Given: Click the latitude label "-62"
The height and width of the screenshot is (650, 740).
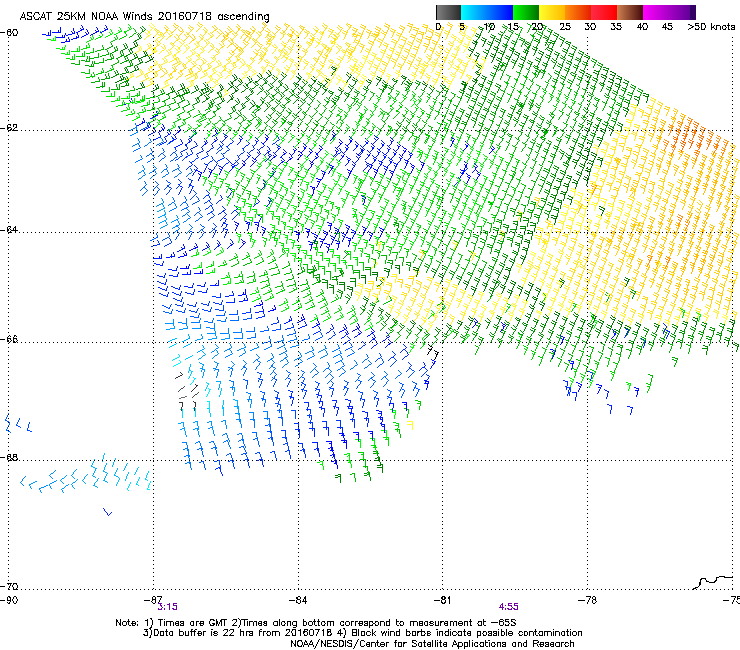Looking at the screenshot, I should [x=9, y=128].
